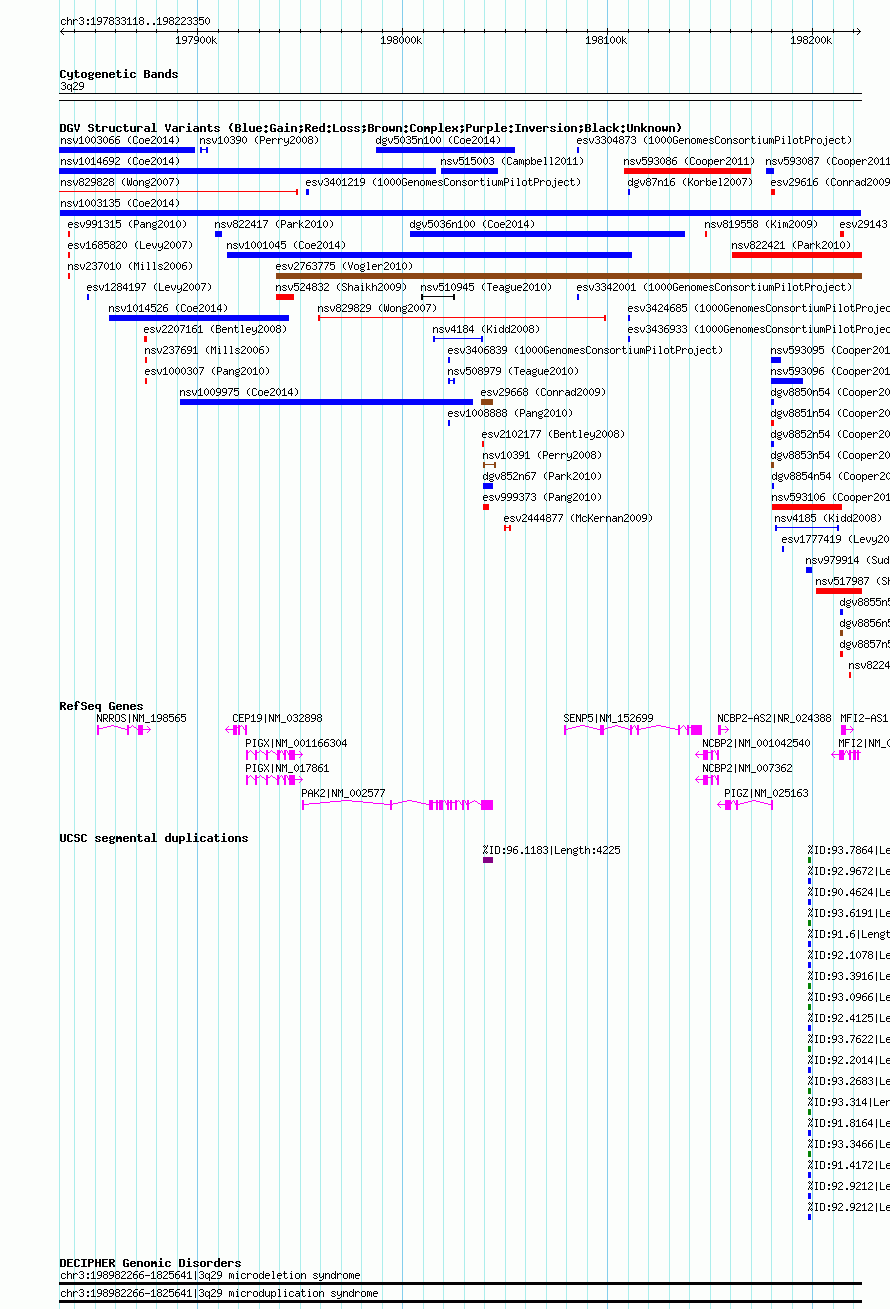This screenshot has width=890, height=1309.
Task: Select the 3q29 microduplication syndrome entry
Action: (x=219, y=1293)
